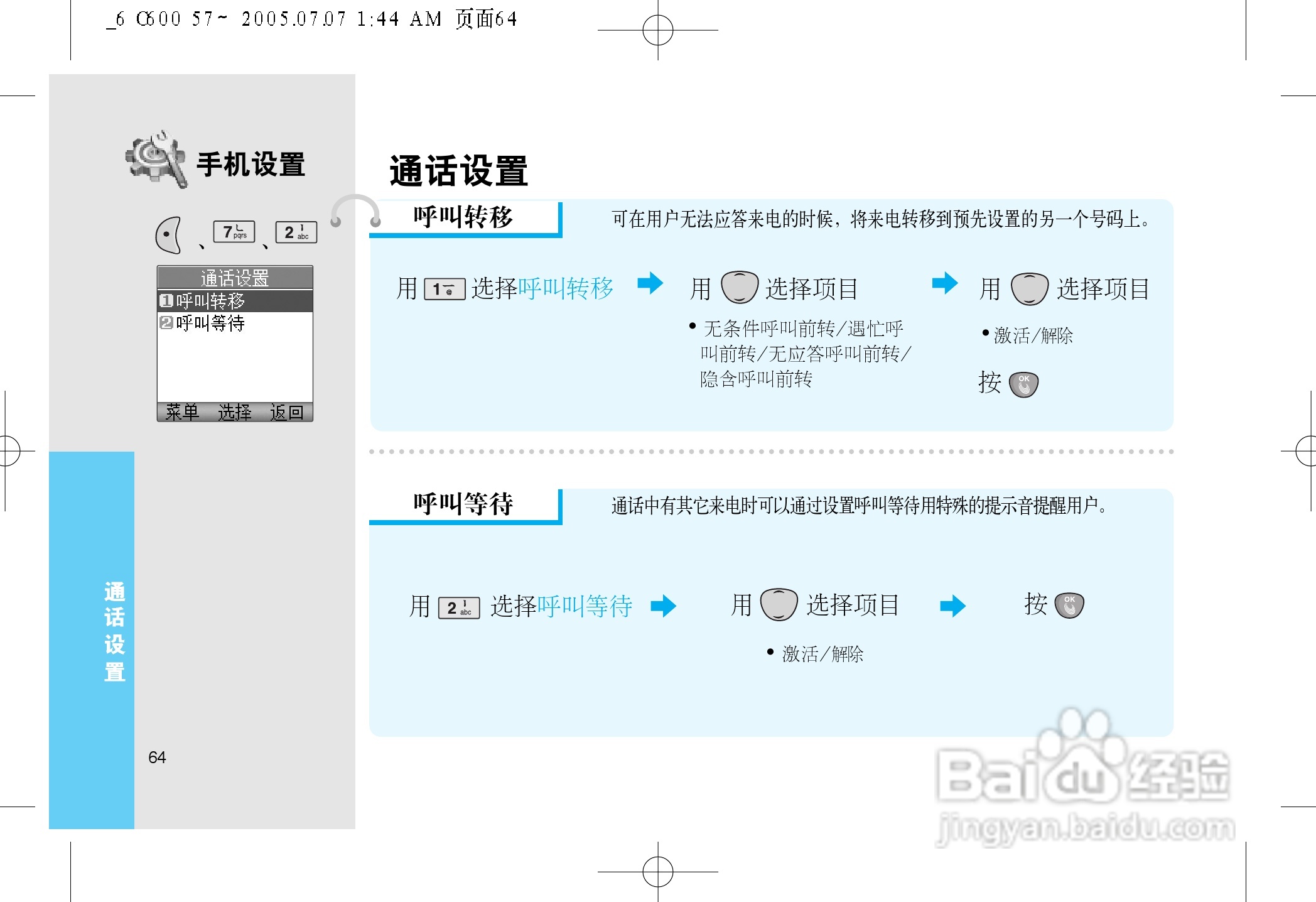Click the blue 呼叫等待 link text
The width and height of the screenshot is (1316, 902).
point(585,606)
